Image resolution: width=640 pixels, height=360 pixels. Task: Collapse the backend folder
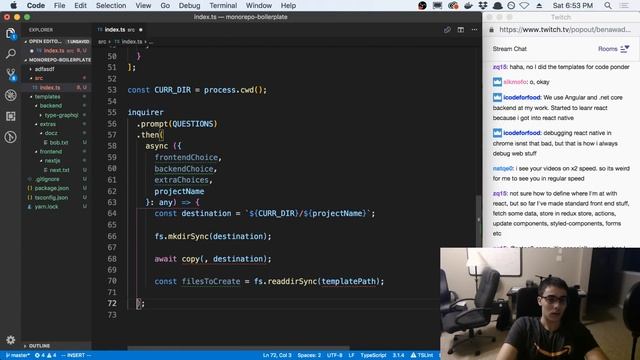[50, 106]
